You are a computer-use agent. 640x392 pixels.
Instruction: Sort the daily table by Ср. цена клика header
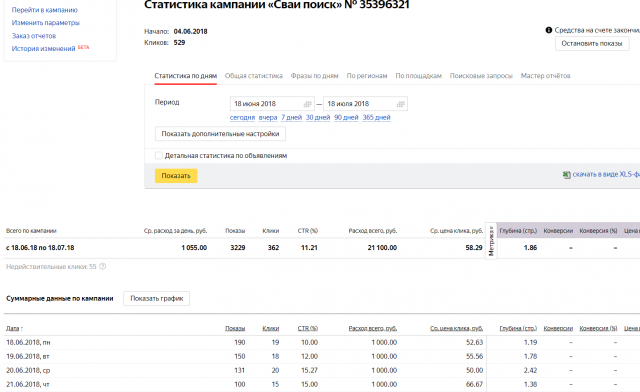click(x=456, y=328)
